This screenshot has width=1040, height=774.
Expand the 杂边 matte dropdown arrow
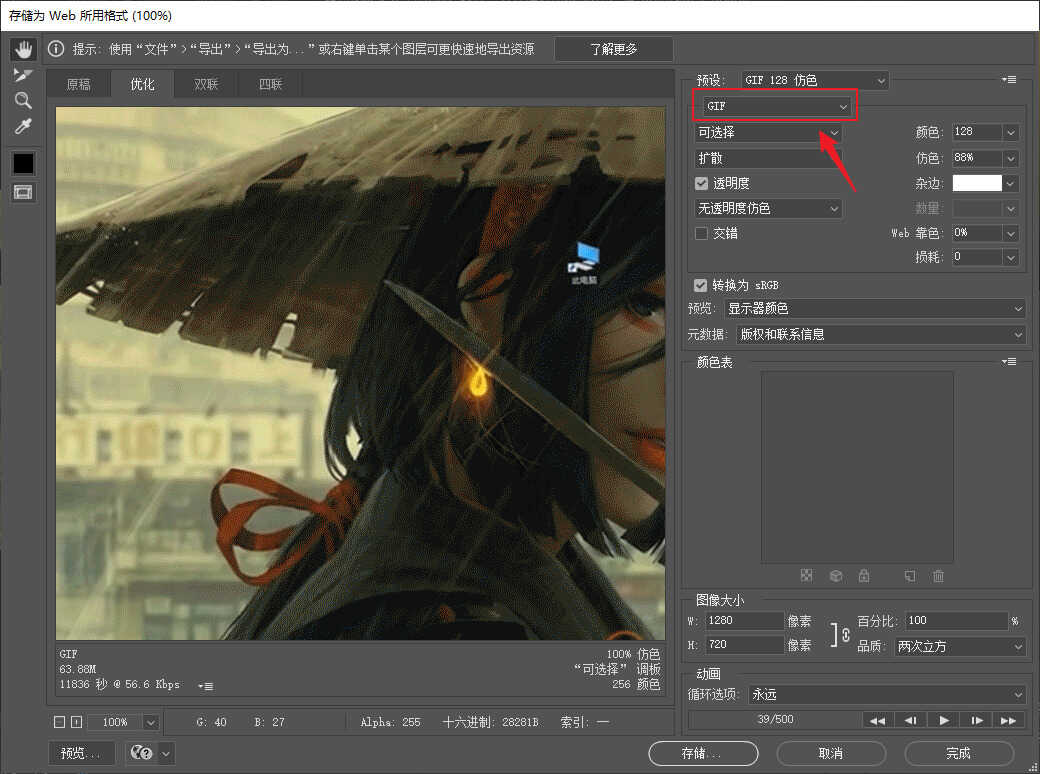tap(1010, 184)
